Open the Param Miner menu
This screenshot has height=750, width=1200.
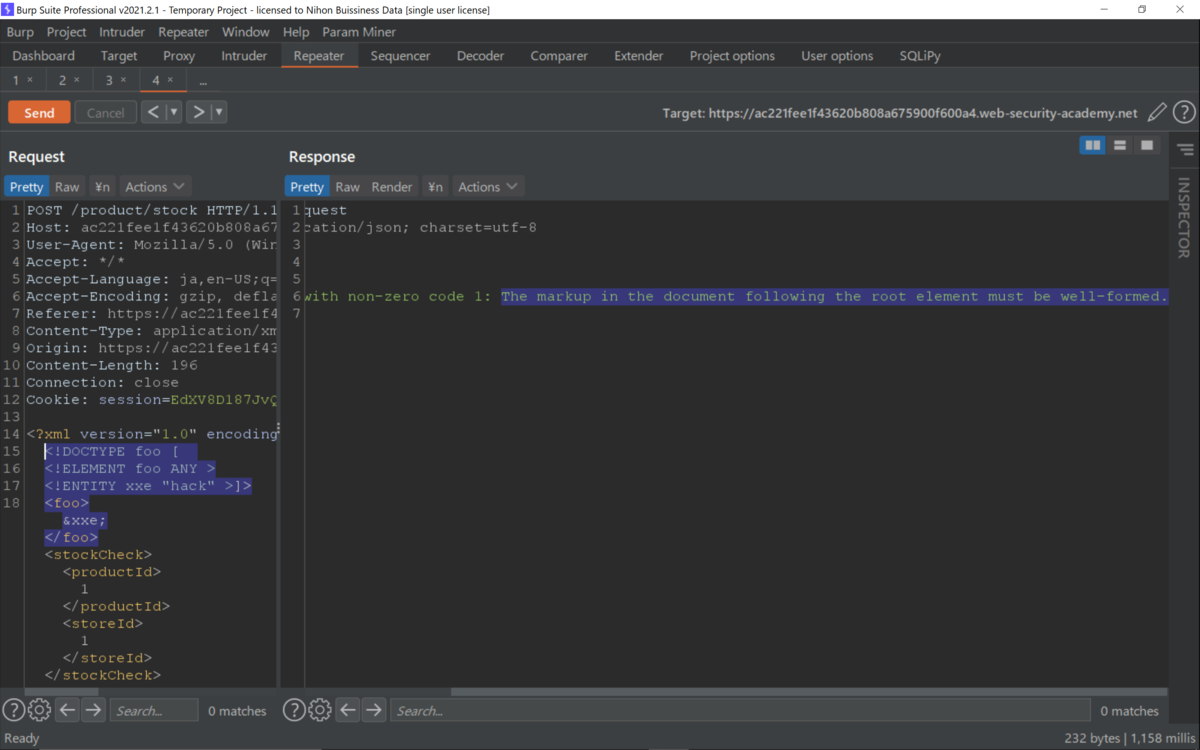359,32
